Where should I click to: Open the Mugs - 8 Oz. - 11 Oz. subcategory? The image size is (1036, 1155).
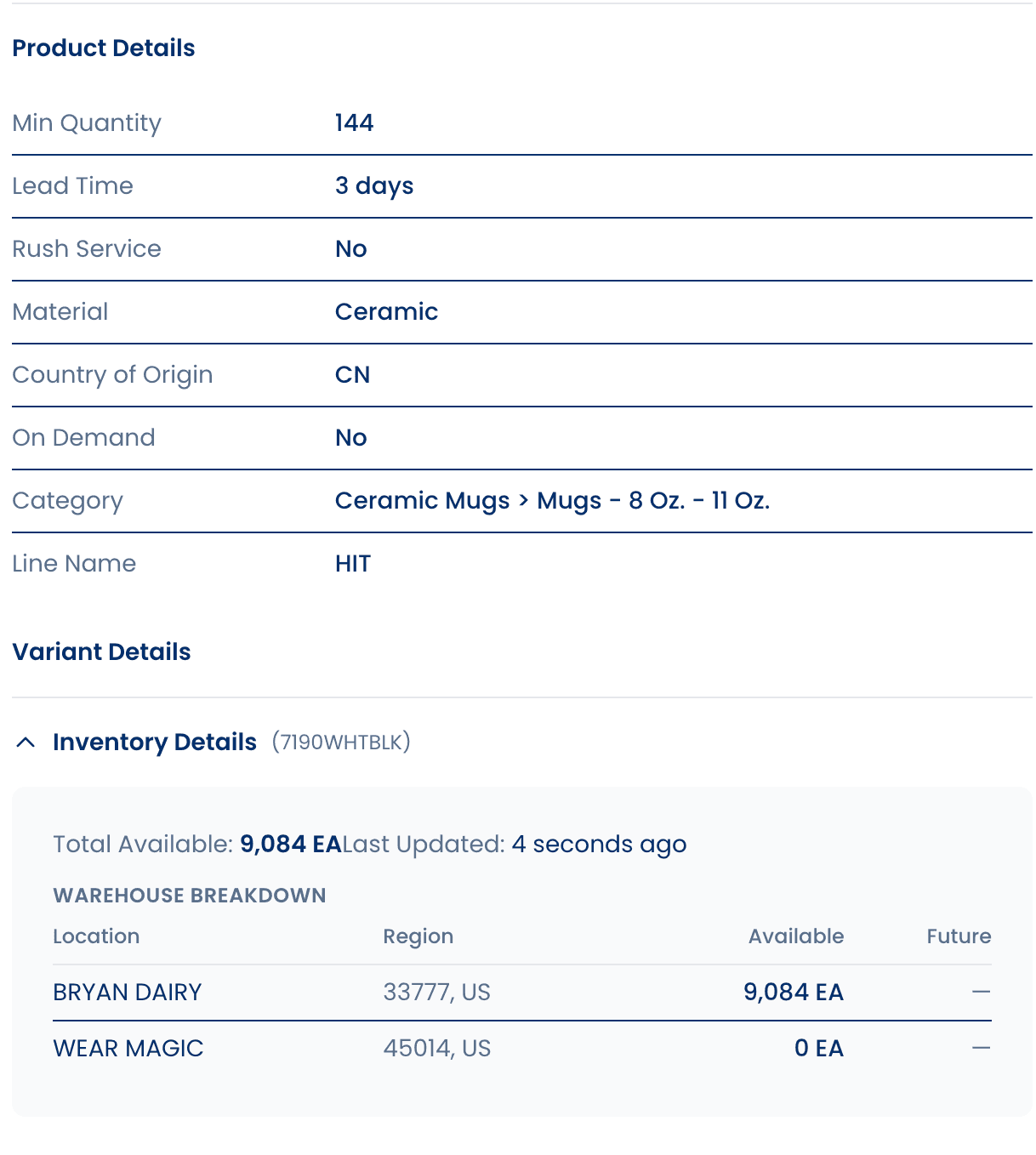click(653, 500)
